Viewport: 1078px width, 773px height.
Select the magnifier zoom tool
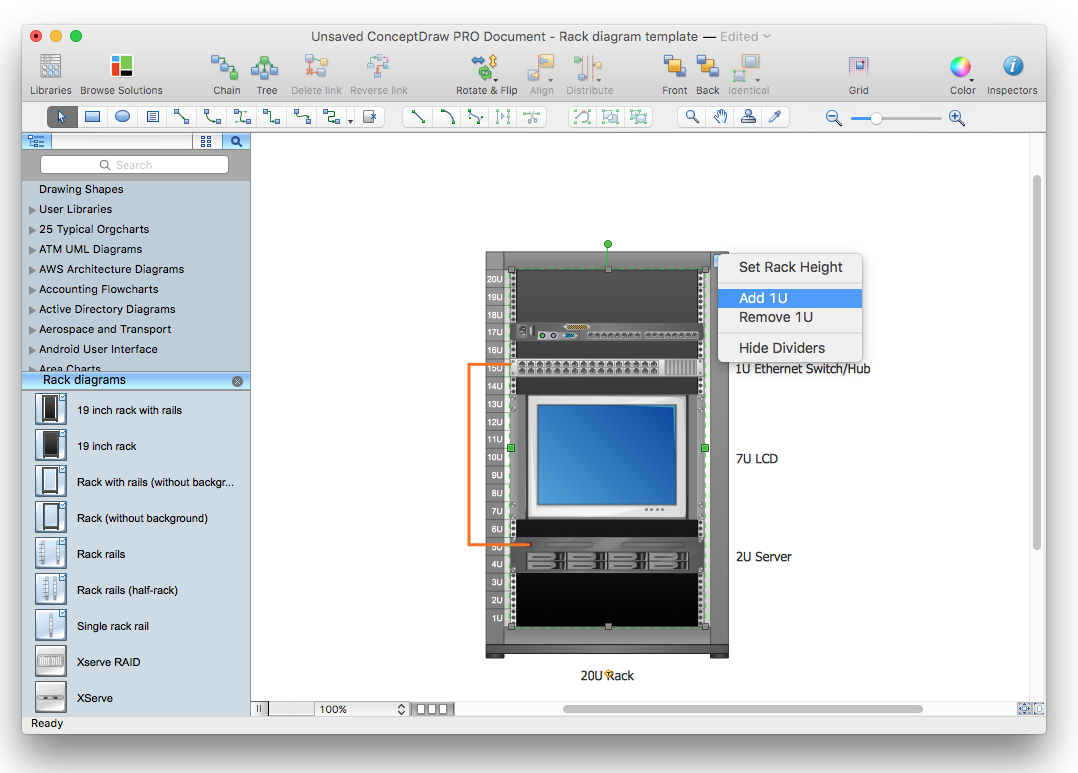click(x=692, y=117)
